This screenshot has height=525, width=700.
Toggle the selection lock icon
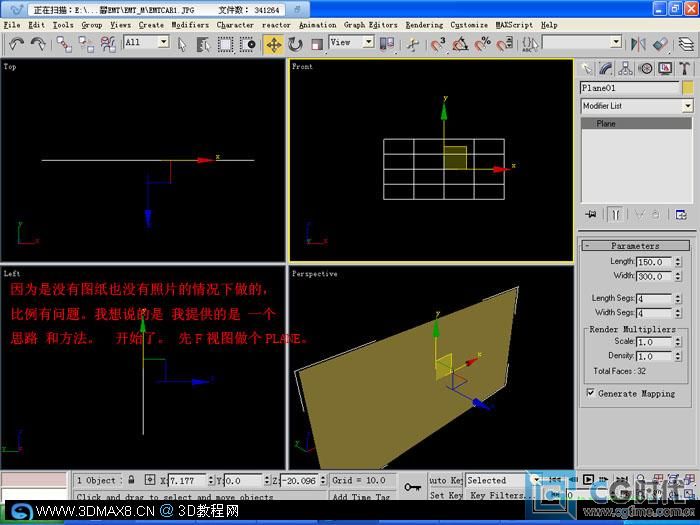coord(131,480)
